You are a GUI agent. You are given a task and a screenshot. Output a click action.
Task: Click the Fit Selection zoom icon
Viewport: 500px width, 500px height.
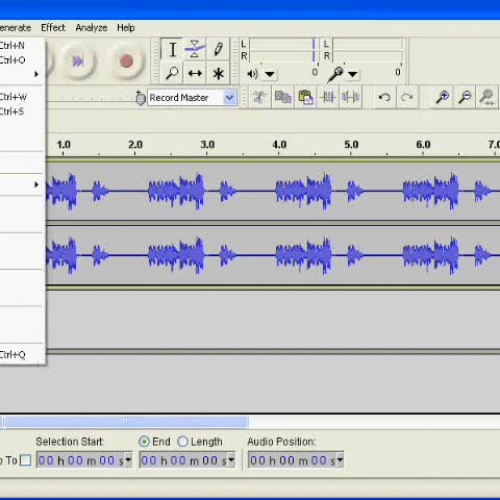487,97
